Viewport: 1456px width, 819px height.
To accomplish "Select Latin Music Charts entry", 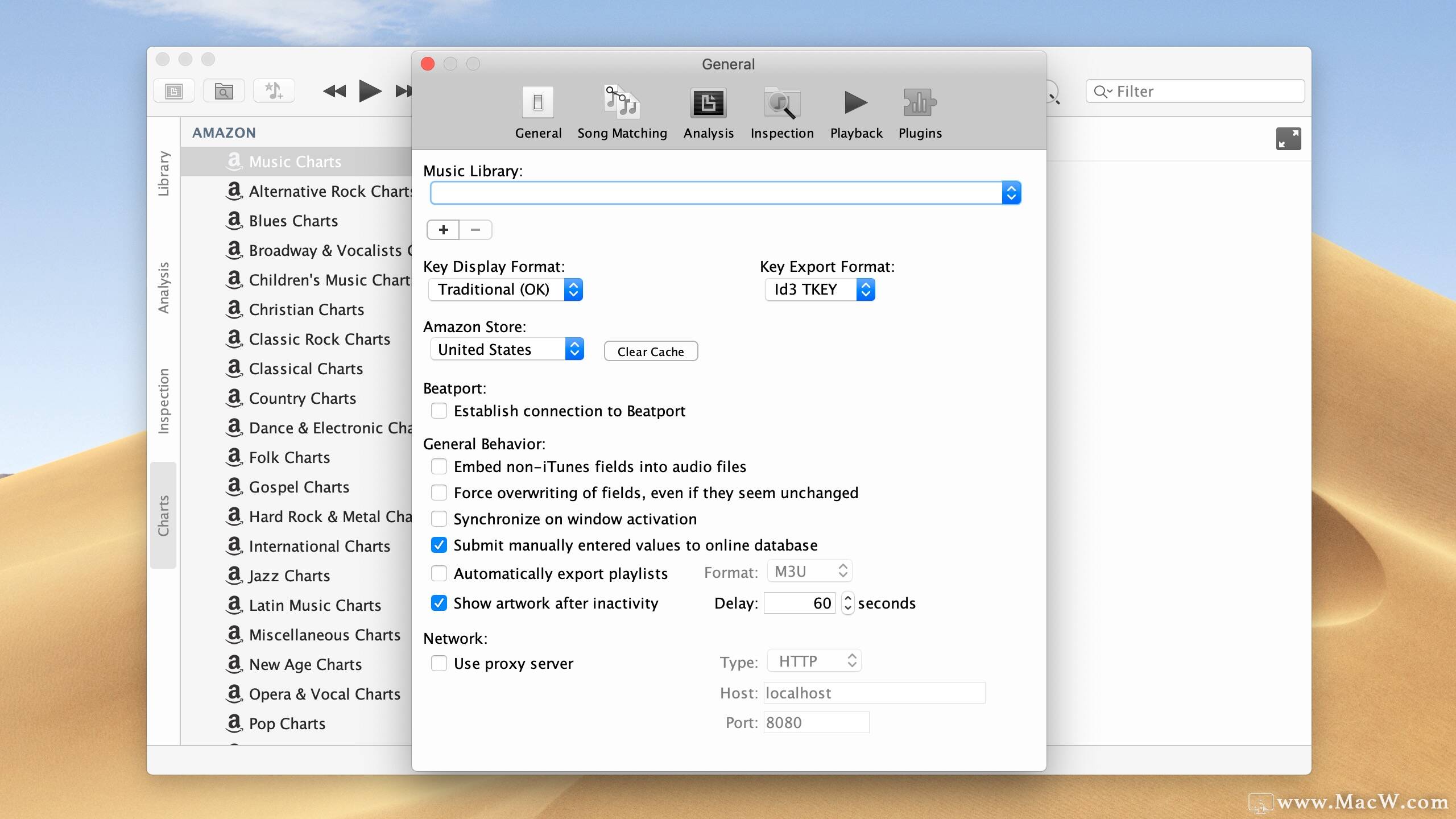I will (x=296, y=605).
